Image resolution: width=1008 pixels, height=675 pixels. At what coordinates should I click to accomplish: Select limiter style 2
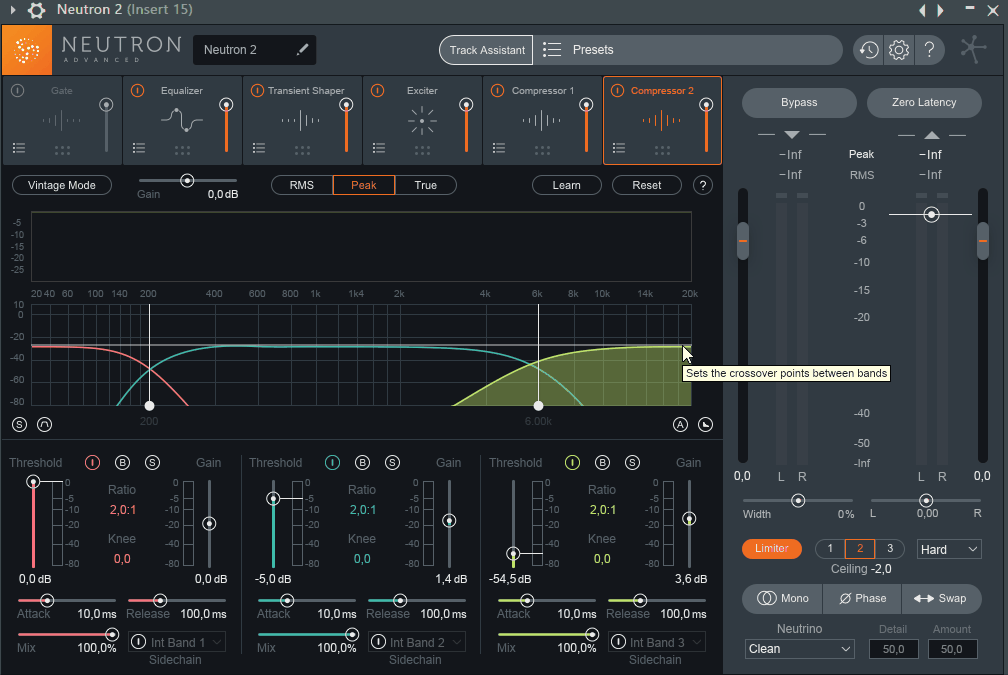860,548
